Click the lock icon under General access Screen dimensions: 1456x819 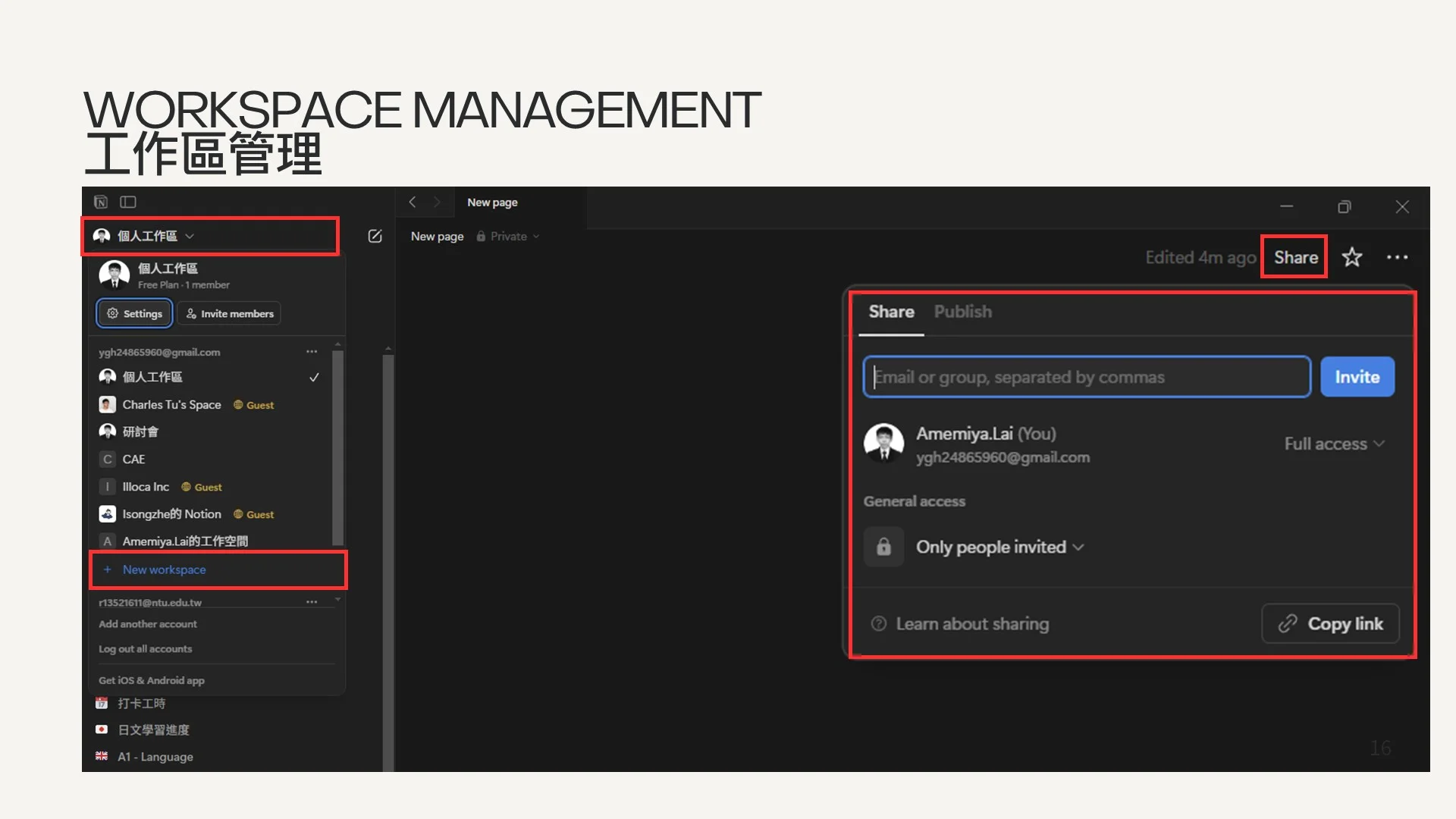(883, 547)
